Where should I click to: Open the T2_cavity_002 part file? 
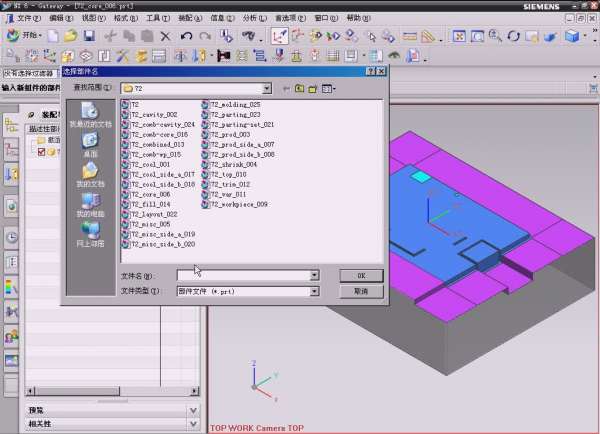153,115
